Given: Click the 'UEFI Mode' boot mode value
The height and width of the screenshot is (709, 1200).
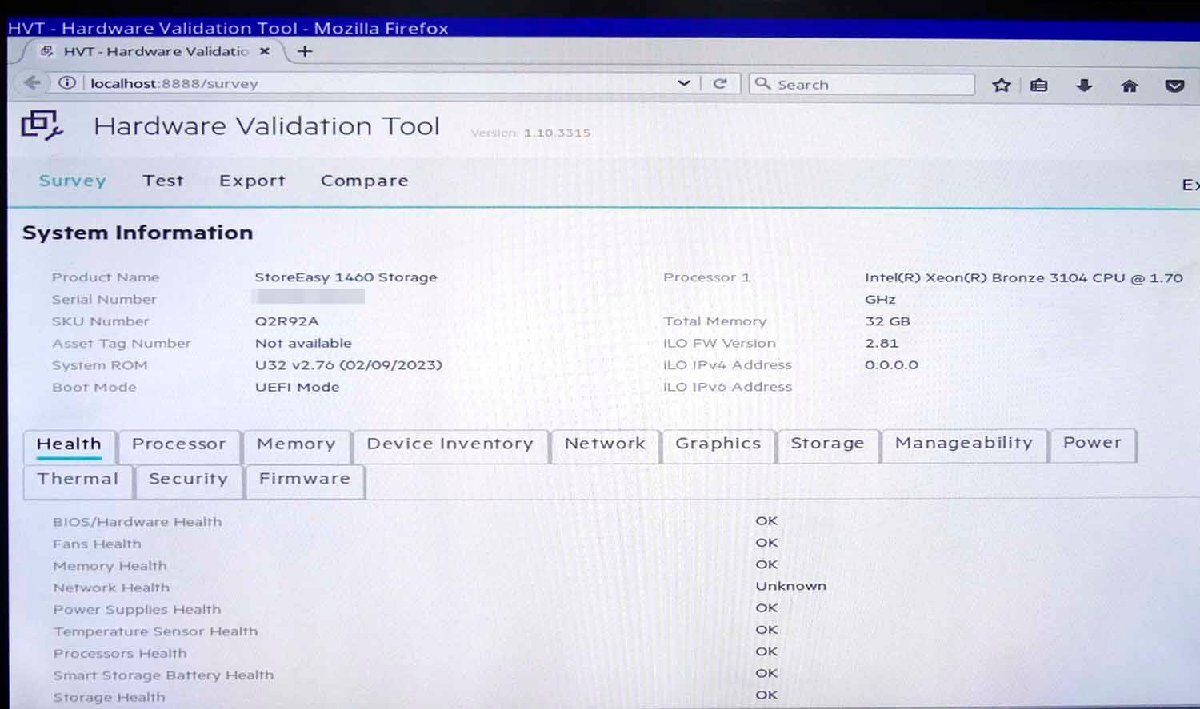Looking at the screenshot, I should point(297,387).
